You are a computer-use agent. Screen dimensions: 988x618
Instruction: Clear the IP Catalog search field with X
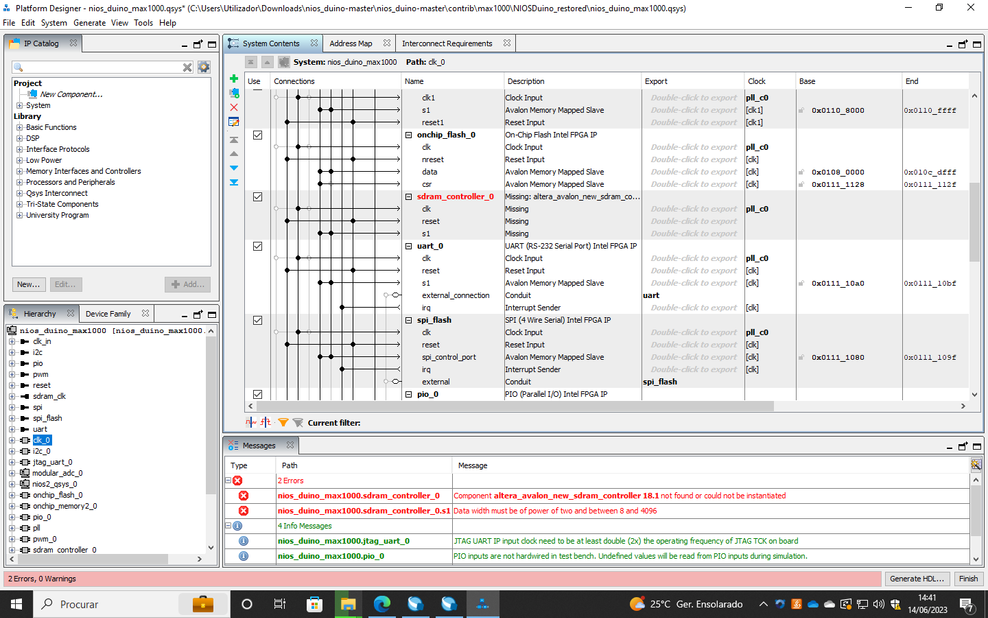pos(187,67)
